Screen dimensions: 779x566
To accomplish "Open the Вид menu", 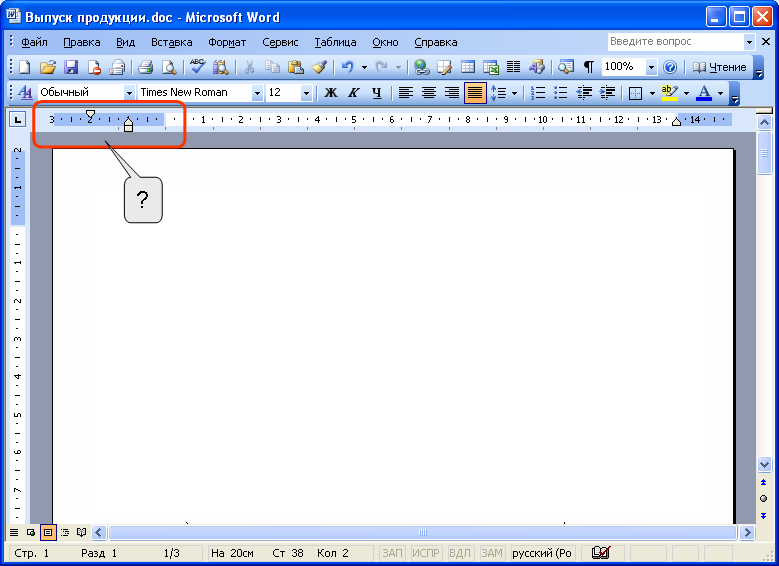I will click(x=126, y=42).
